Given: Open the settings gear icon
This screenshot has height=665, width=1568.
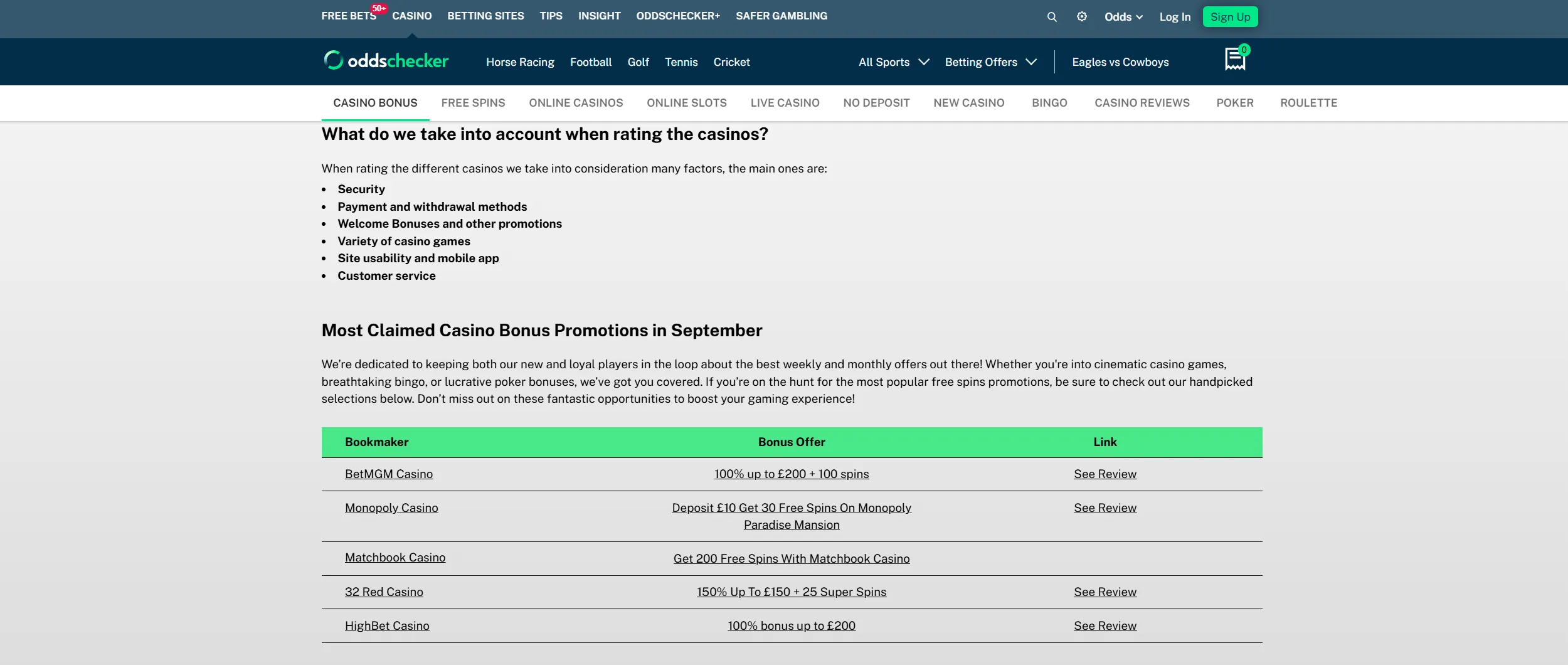Looking at the screenshot, I should tap(1082, 17).
